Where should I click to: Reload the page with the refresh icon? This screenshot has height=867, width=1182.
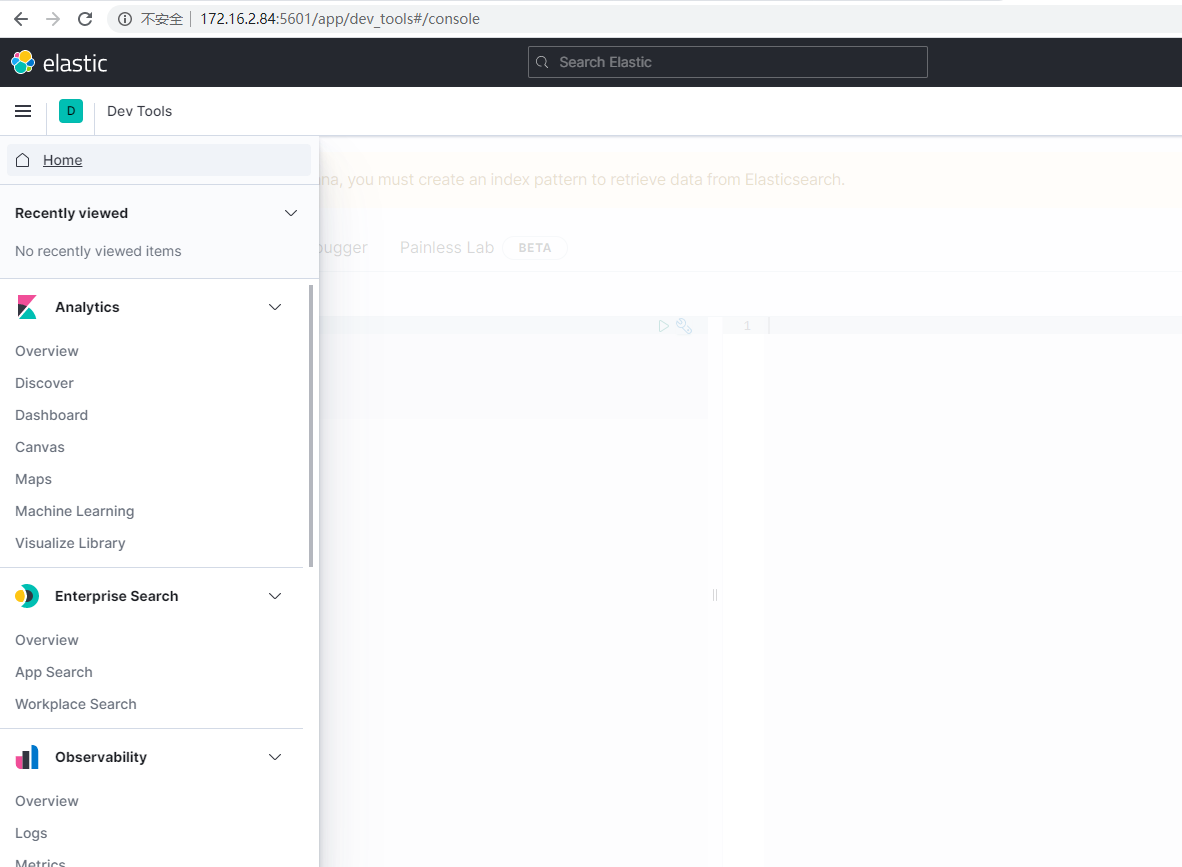tap(85, 19)
